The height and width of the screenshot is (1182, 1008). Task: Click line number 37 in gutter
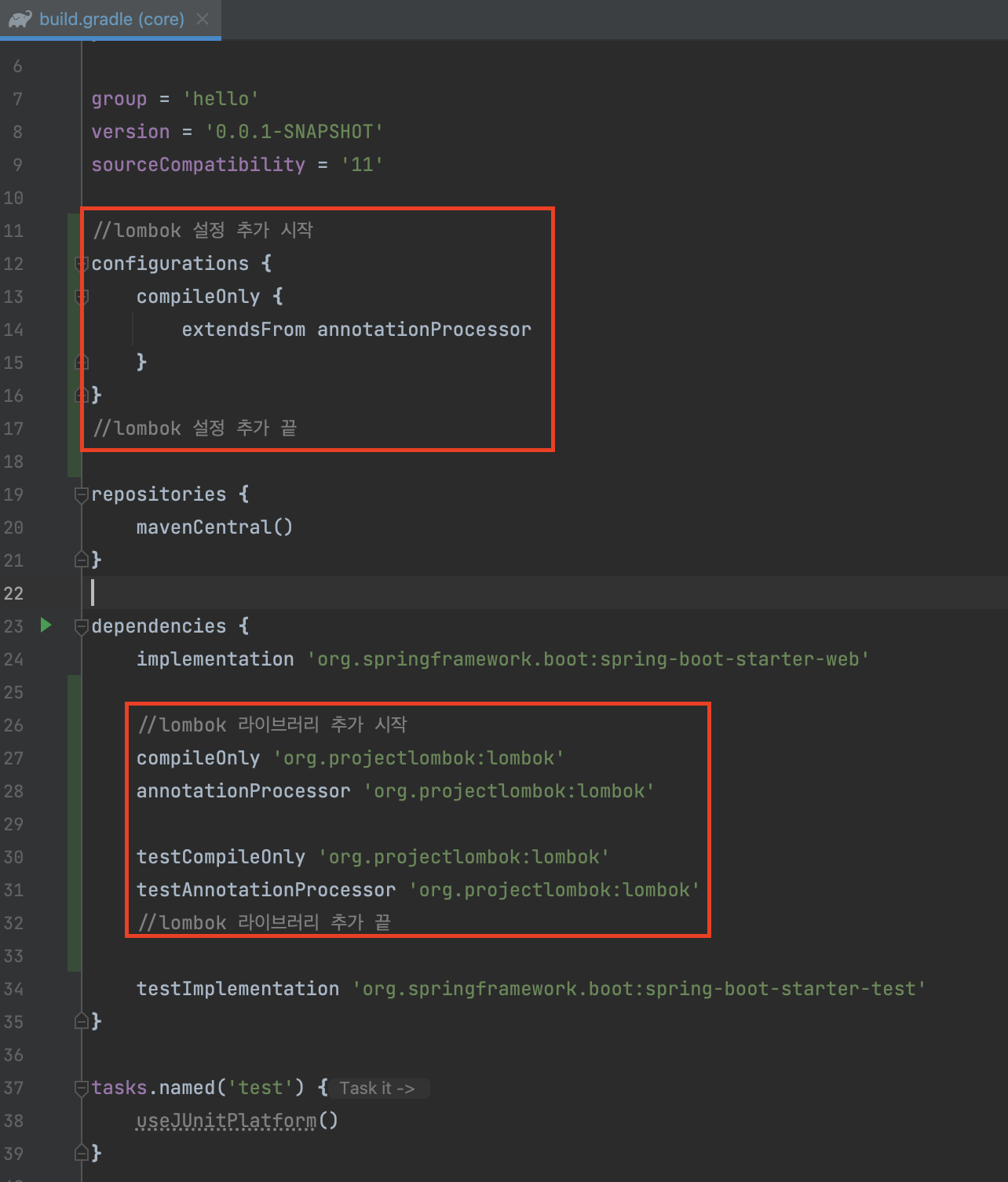pos(13,1088)
